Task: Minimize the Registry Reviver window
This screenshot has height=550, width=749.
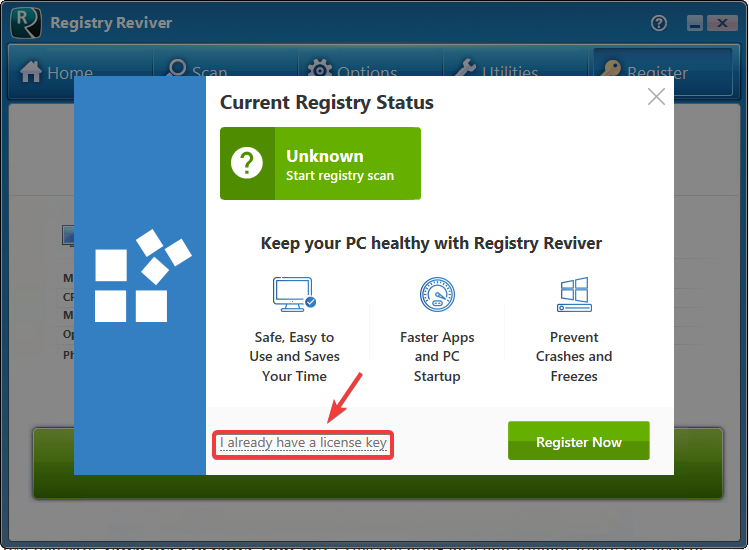Action: click(x=695, y=23)
